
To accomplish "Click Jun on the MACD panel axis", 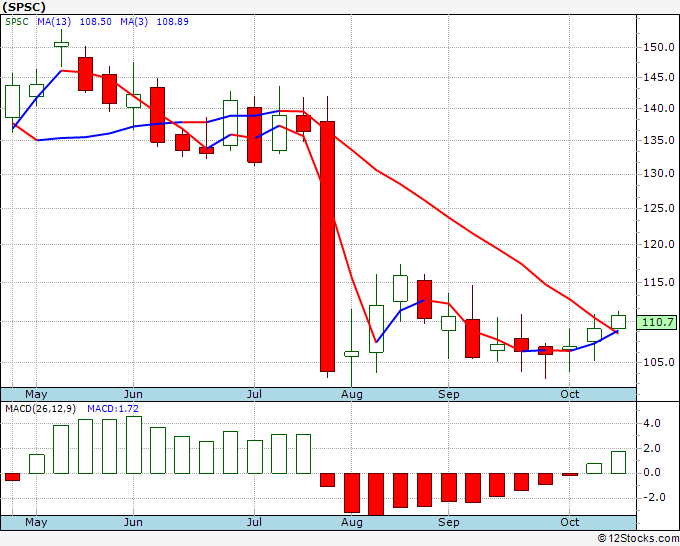I will point(133,522).
